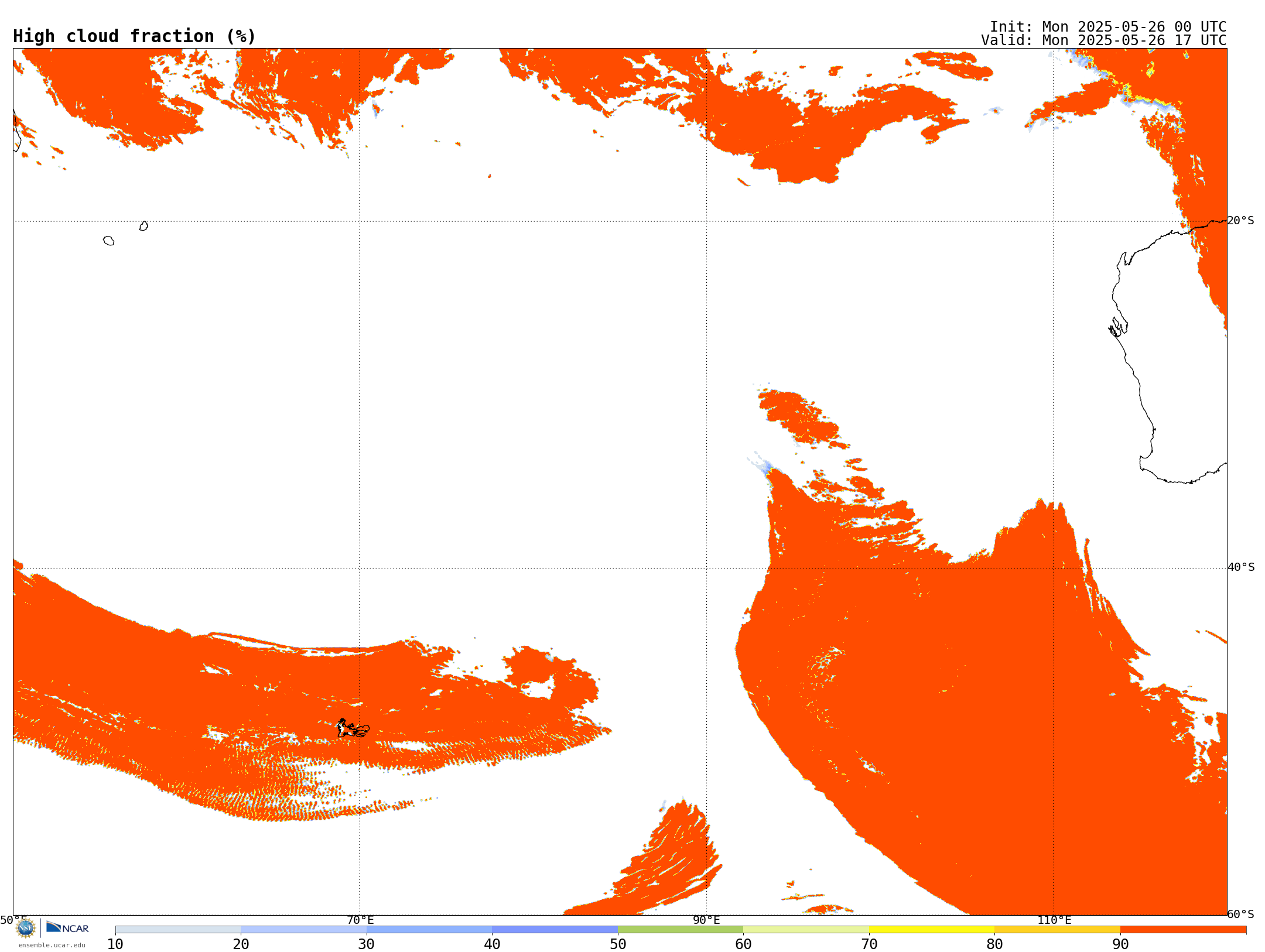Viewport: 1265px width, 952px height.
Task: Click the colorbar label 70
Action: 869,944
